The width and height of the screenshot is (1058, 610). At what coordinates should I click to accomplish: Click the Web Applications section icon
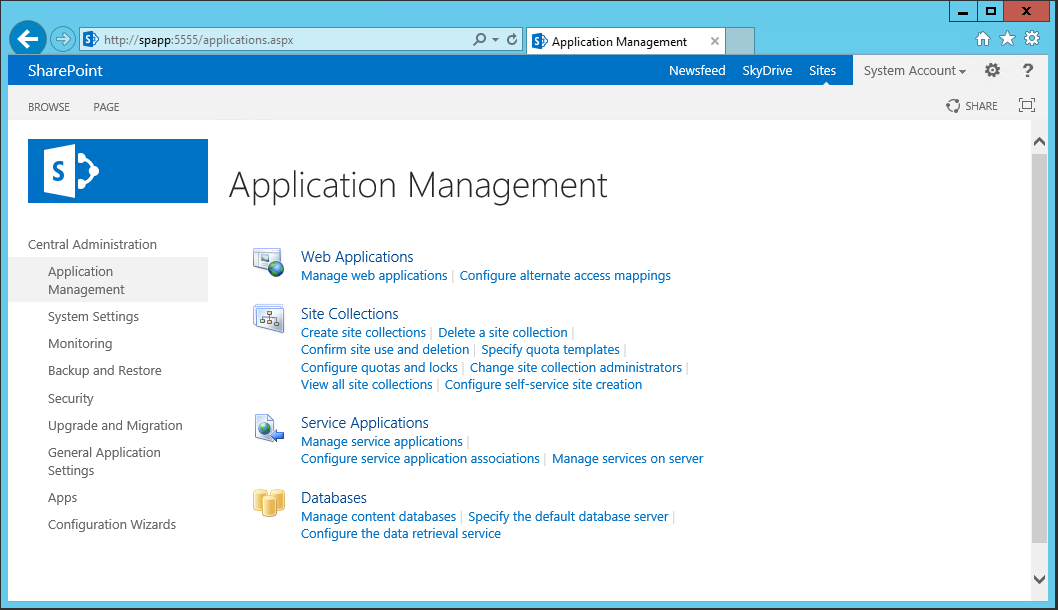point(269,262)
